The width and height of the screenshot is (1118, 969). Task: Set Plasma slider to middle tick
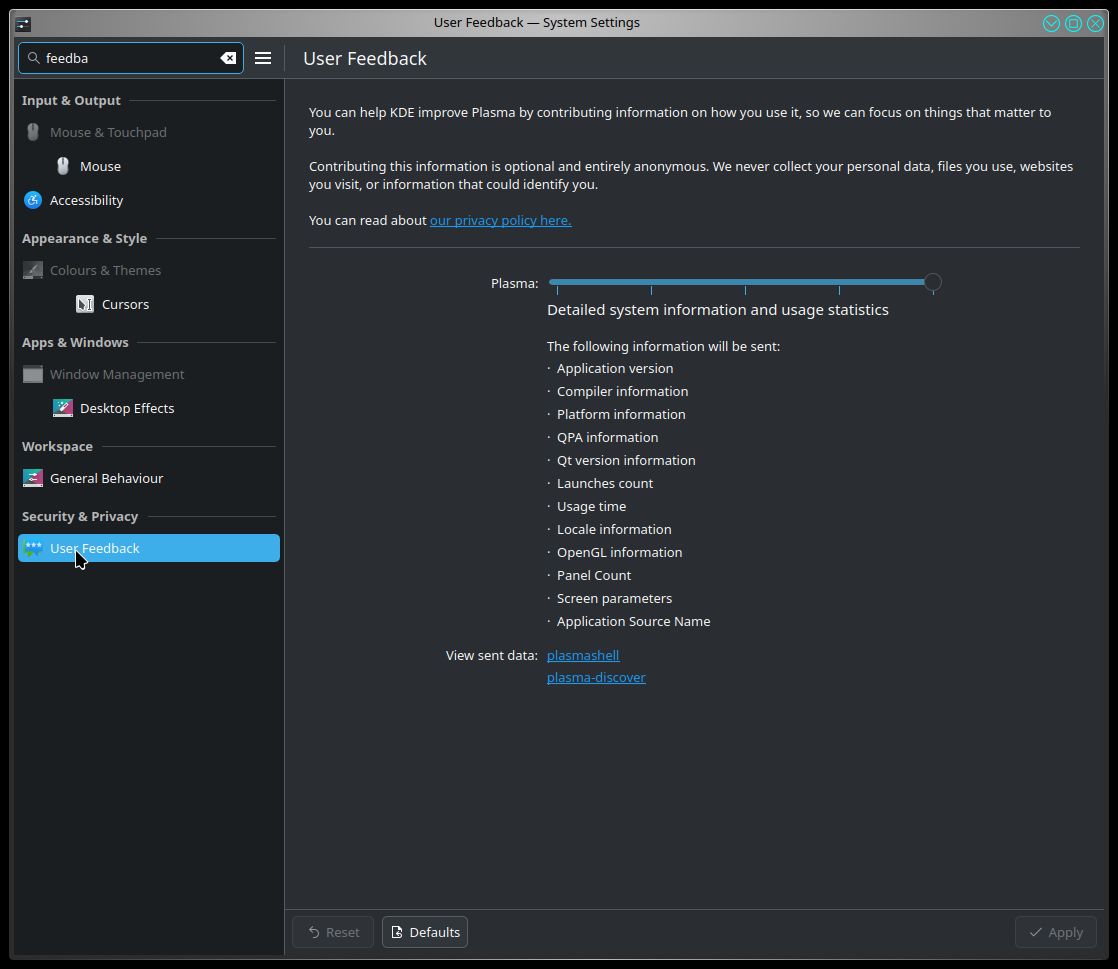(745, 282)
